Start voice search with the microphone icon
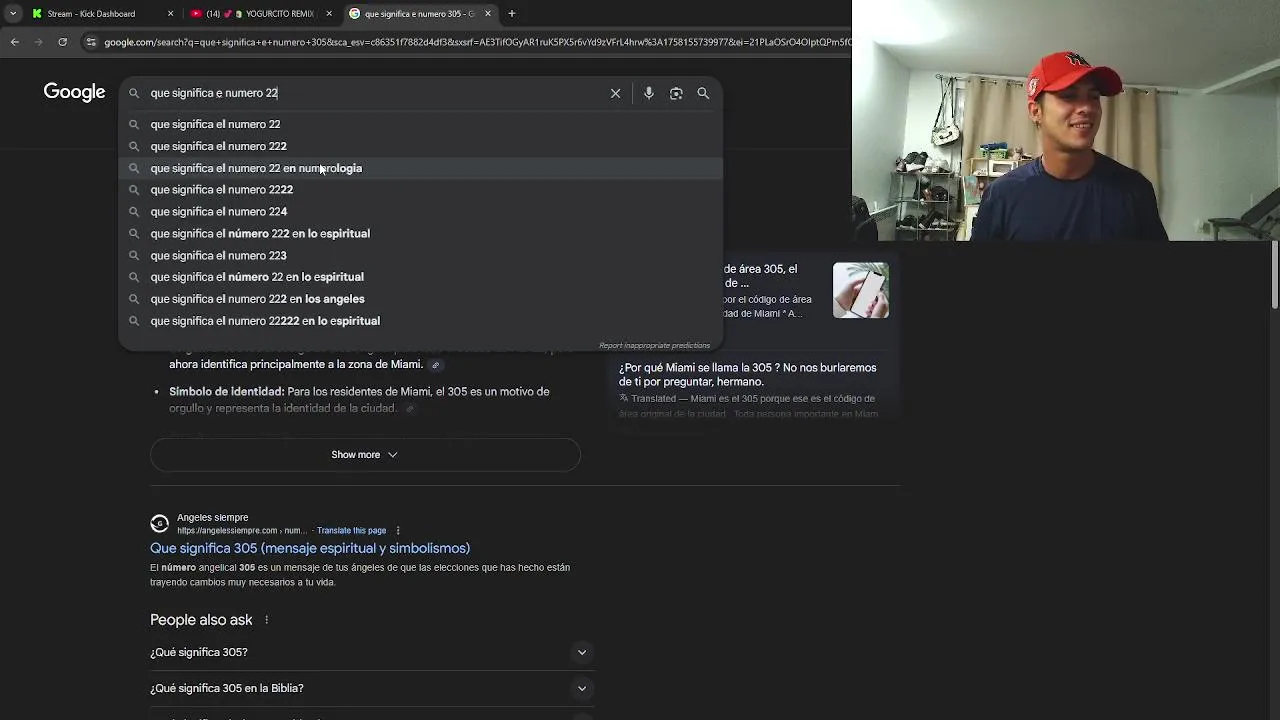This screenshot has height=720, width=1280. pos(649,93)
